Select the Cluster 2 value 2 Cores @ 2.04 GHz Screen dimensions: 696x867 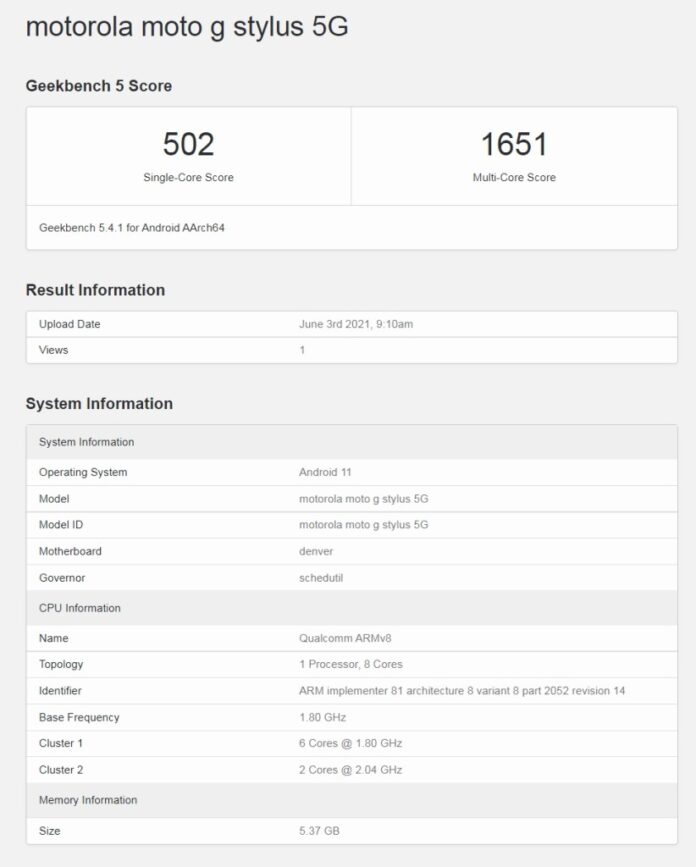point(351,770)
